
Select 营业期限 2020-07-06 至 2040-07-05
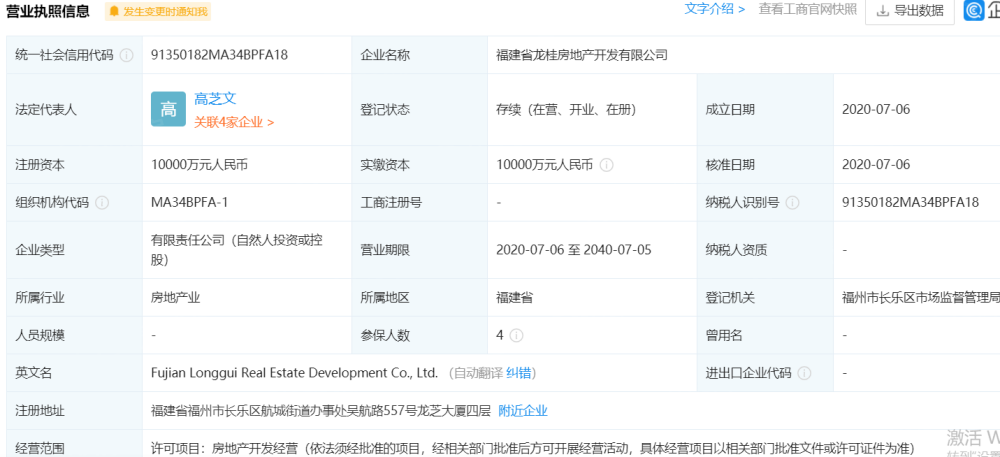pos(574,250)
